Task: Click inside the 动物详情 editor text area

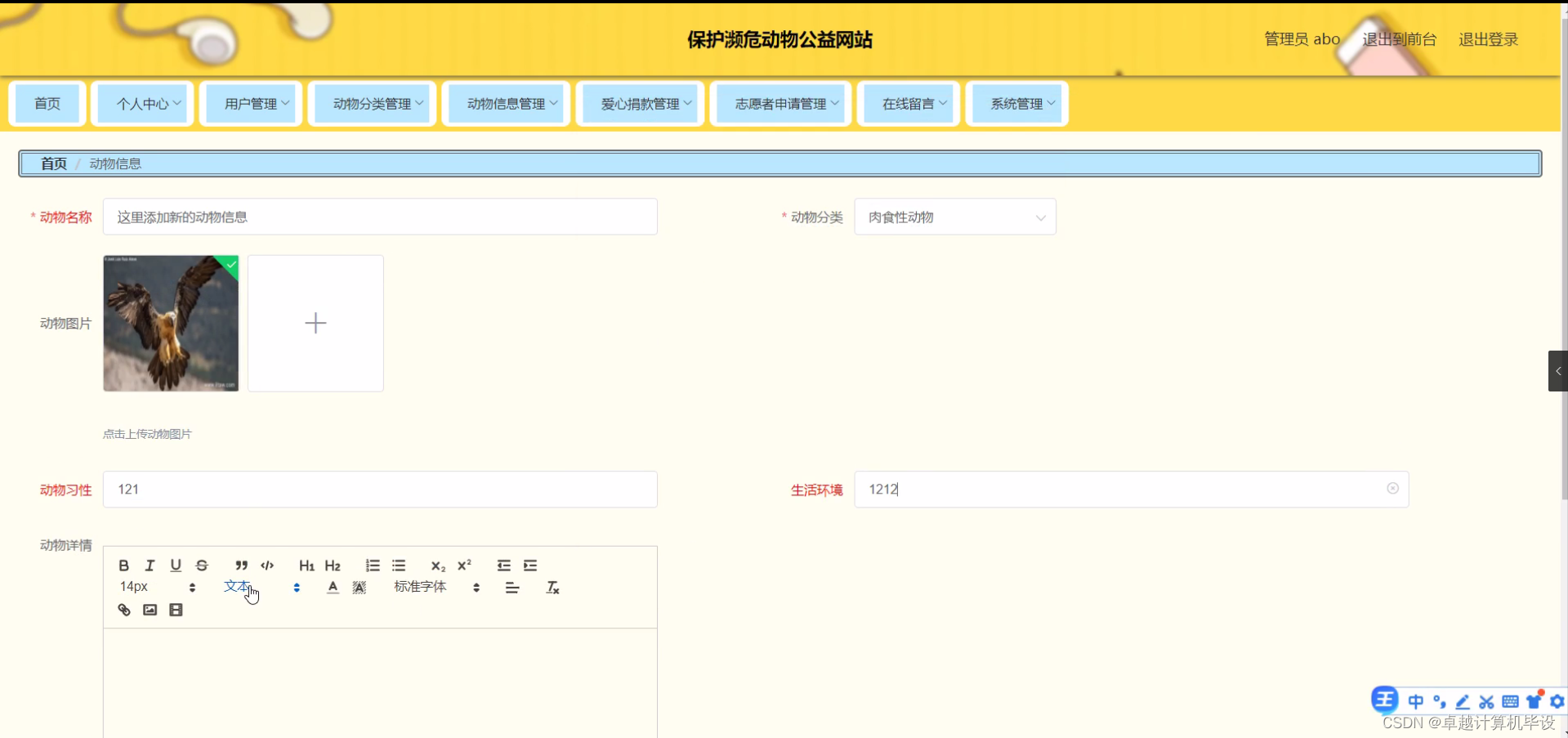Action: click(380, 683)
